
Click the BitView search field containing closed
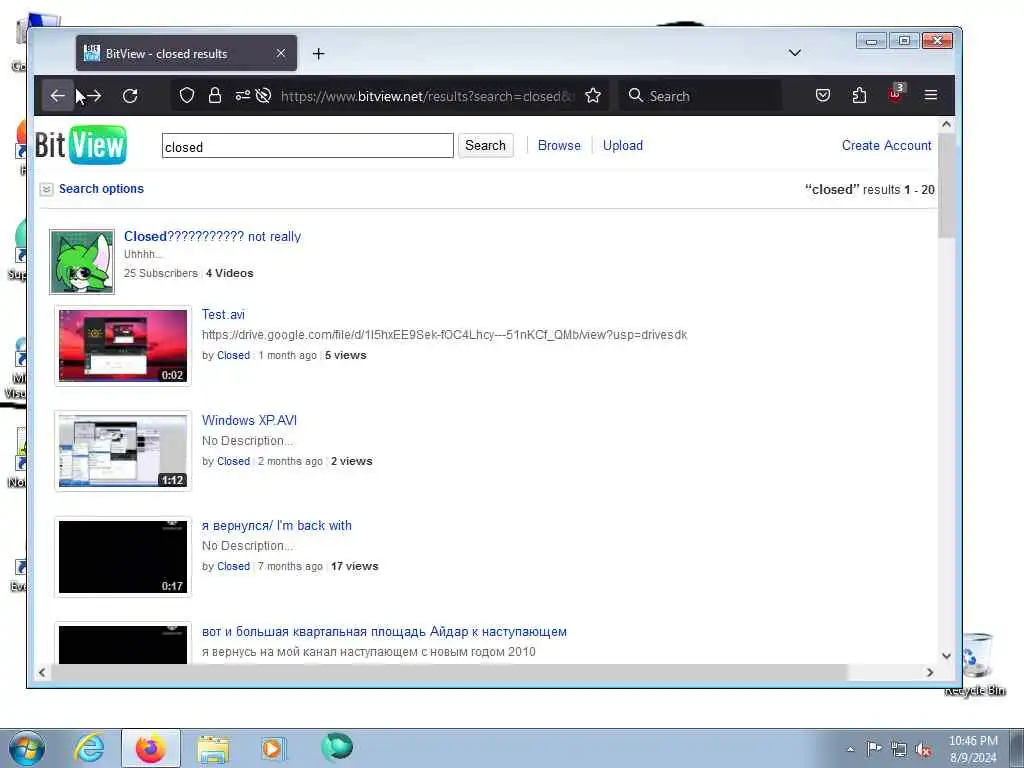click(308, 146)
